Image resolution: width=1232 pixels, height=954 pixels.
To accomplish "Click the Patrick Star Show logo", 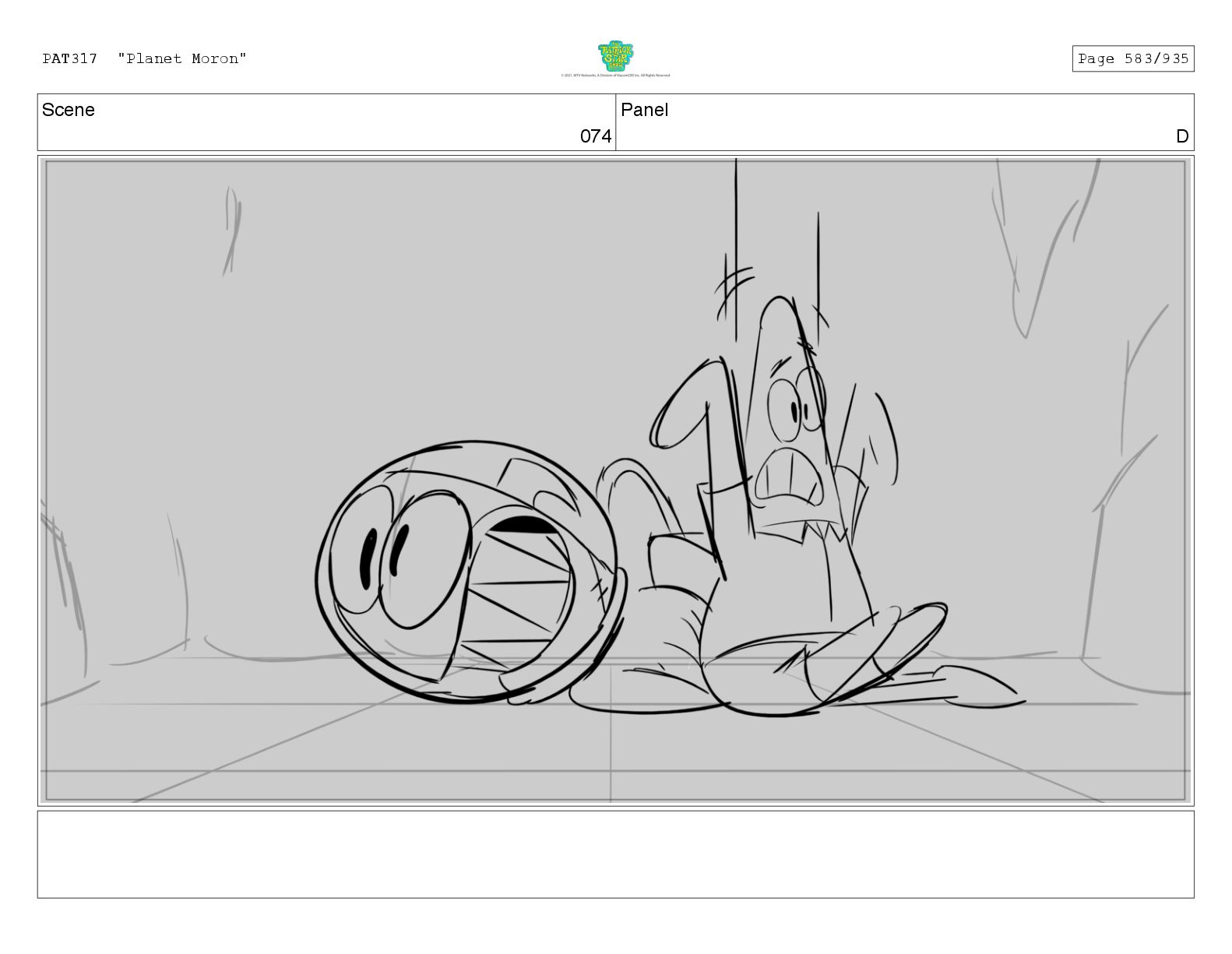I will click(615, 56).
